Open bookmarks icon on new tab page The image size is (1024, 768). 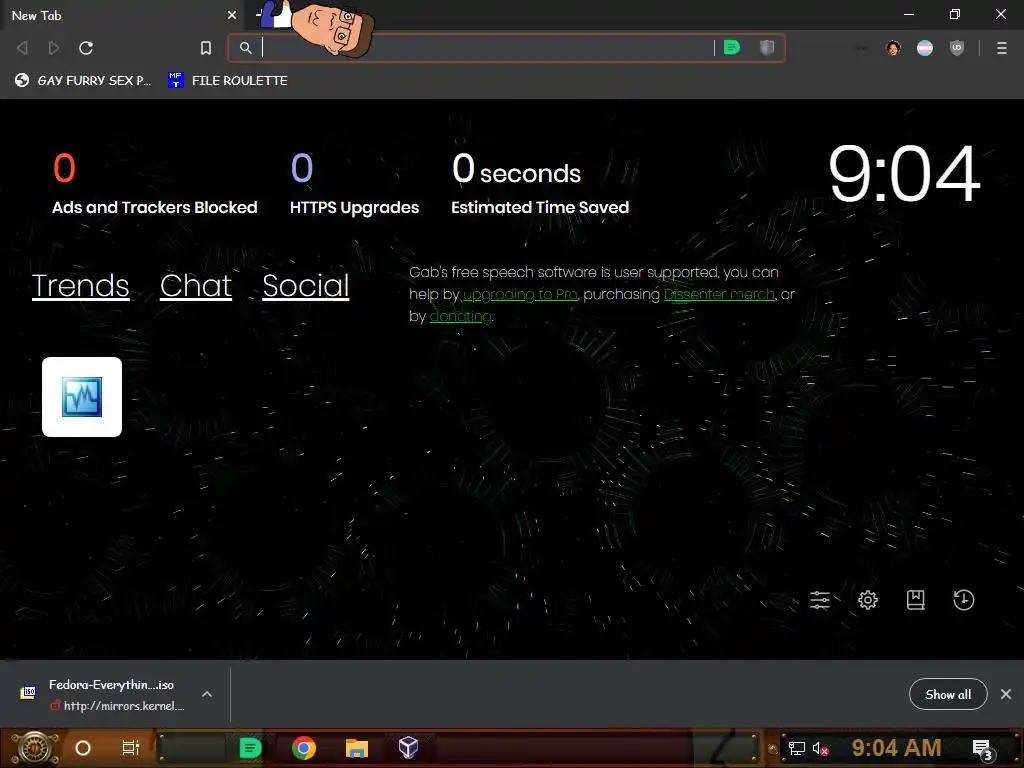click(916, 600)
